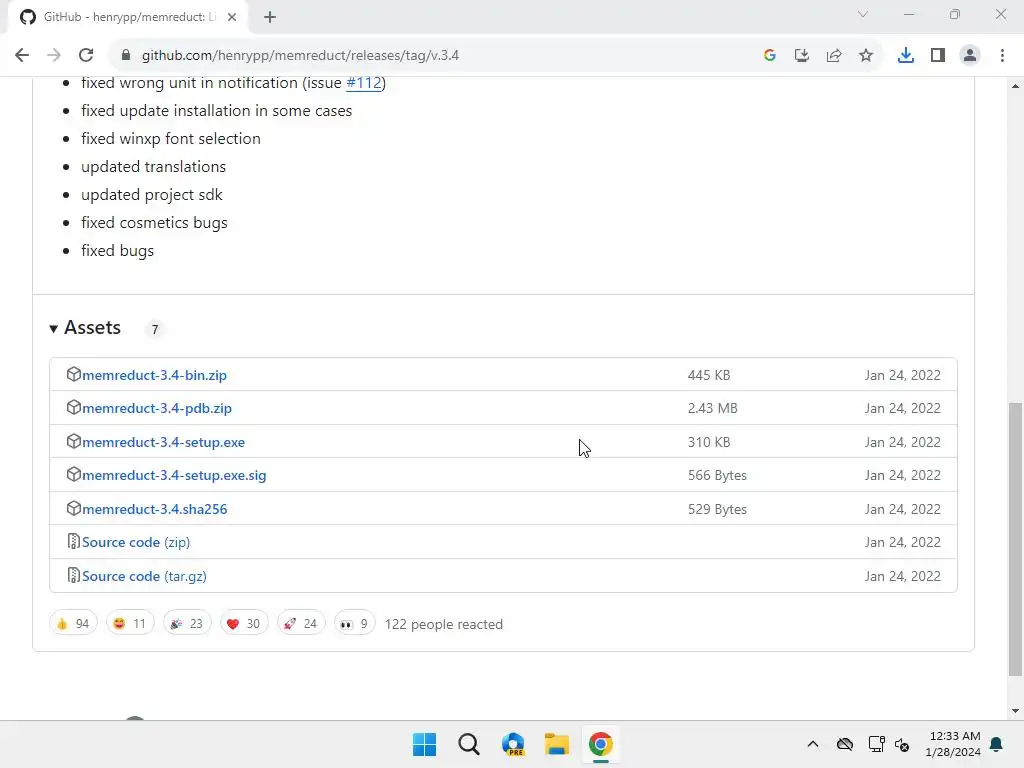Click the '2.43 MB' file size
The image size is (1024, 768).
click(712, 408)
